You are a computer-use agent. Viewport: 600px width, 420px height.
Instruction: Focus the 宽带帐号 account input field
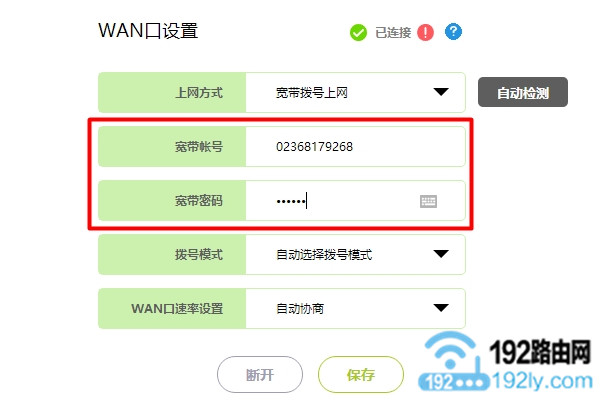click(355, 147)
